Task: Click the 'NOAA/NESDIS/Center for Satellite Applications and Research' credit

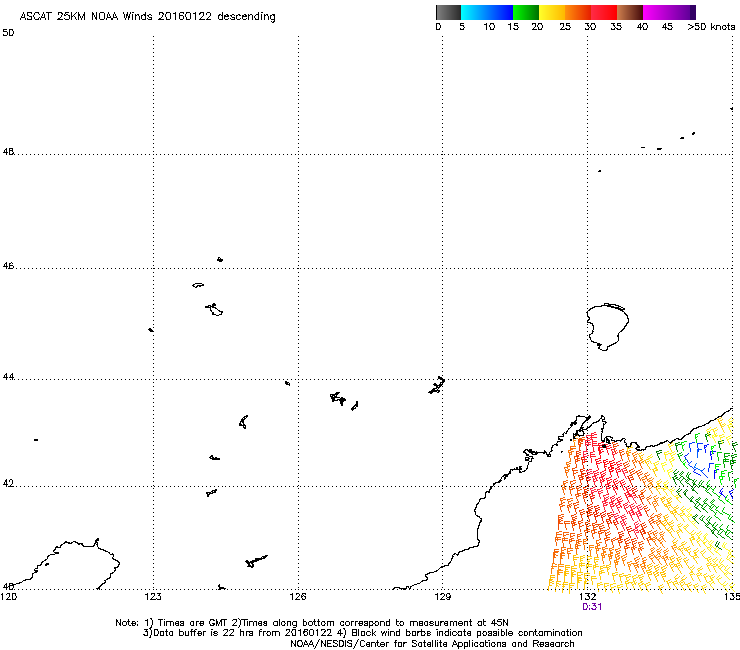Action: (432, 644)
